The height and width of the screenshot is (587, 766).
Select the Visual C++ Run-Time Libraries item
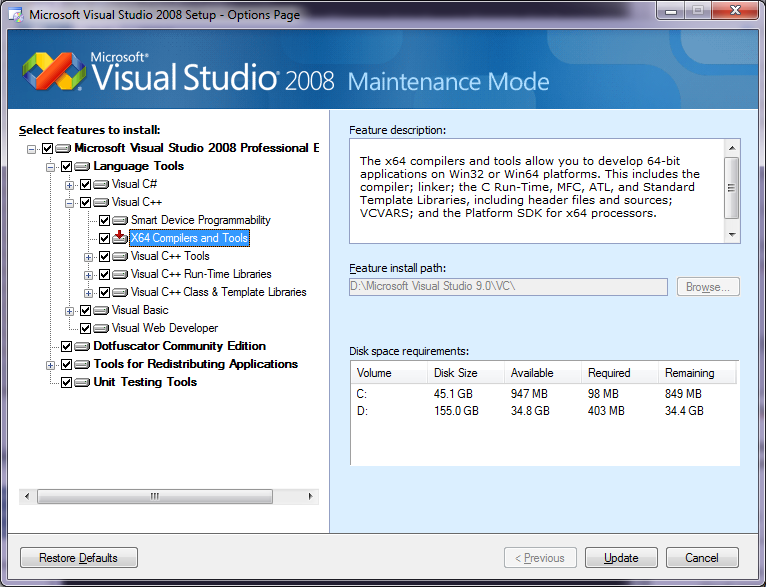pos(201,274)
